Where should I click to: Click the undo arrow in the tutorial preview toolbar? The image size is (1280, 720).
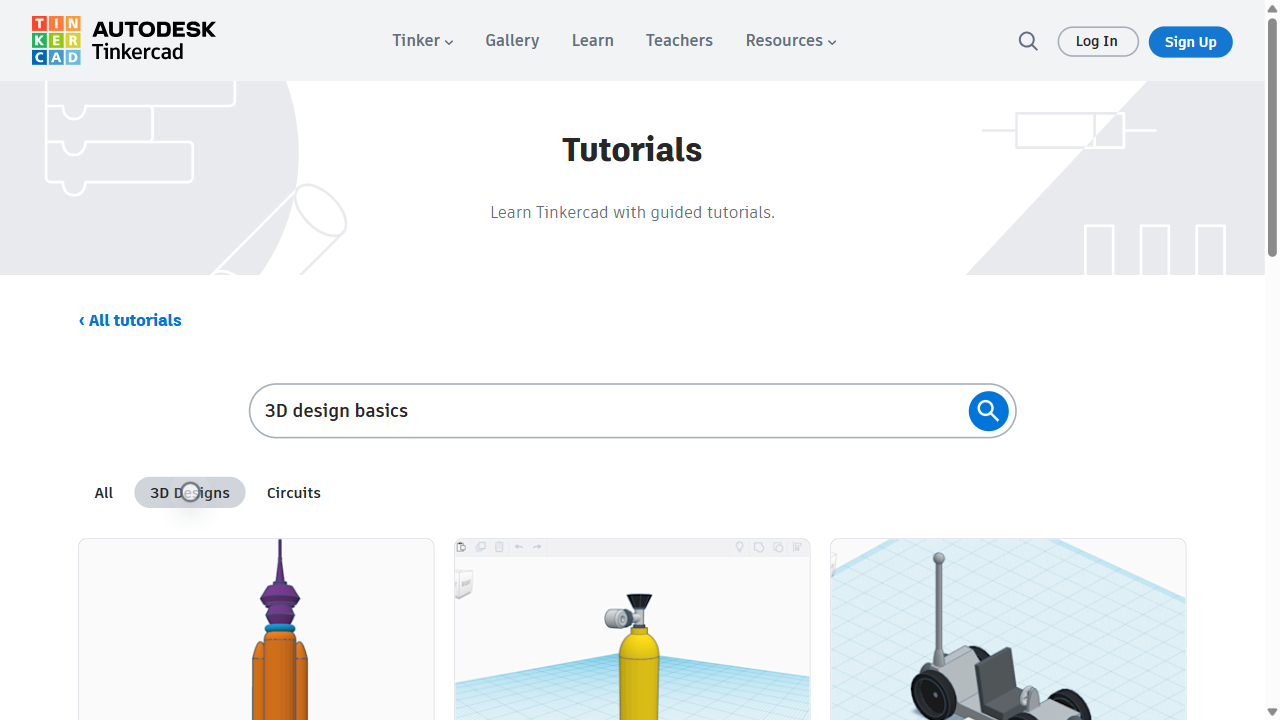pos(519,547)
